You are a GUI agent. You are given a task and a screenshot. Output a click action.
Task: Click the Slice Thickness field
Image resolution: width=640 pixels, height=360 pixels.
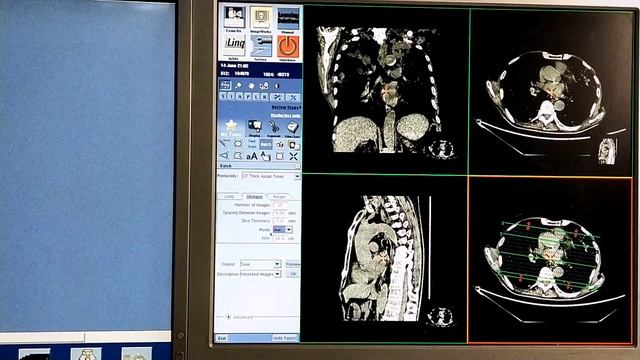click(280, 221)
